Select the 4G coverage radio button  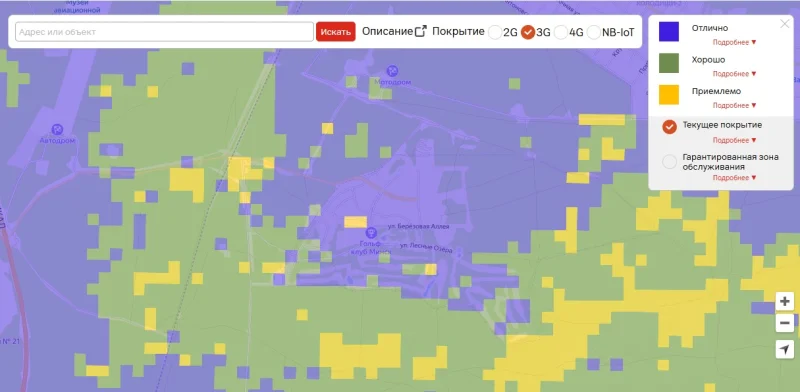click(x=561, y=32)
